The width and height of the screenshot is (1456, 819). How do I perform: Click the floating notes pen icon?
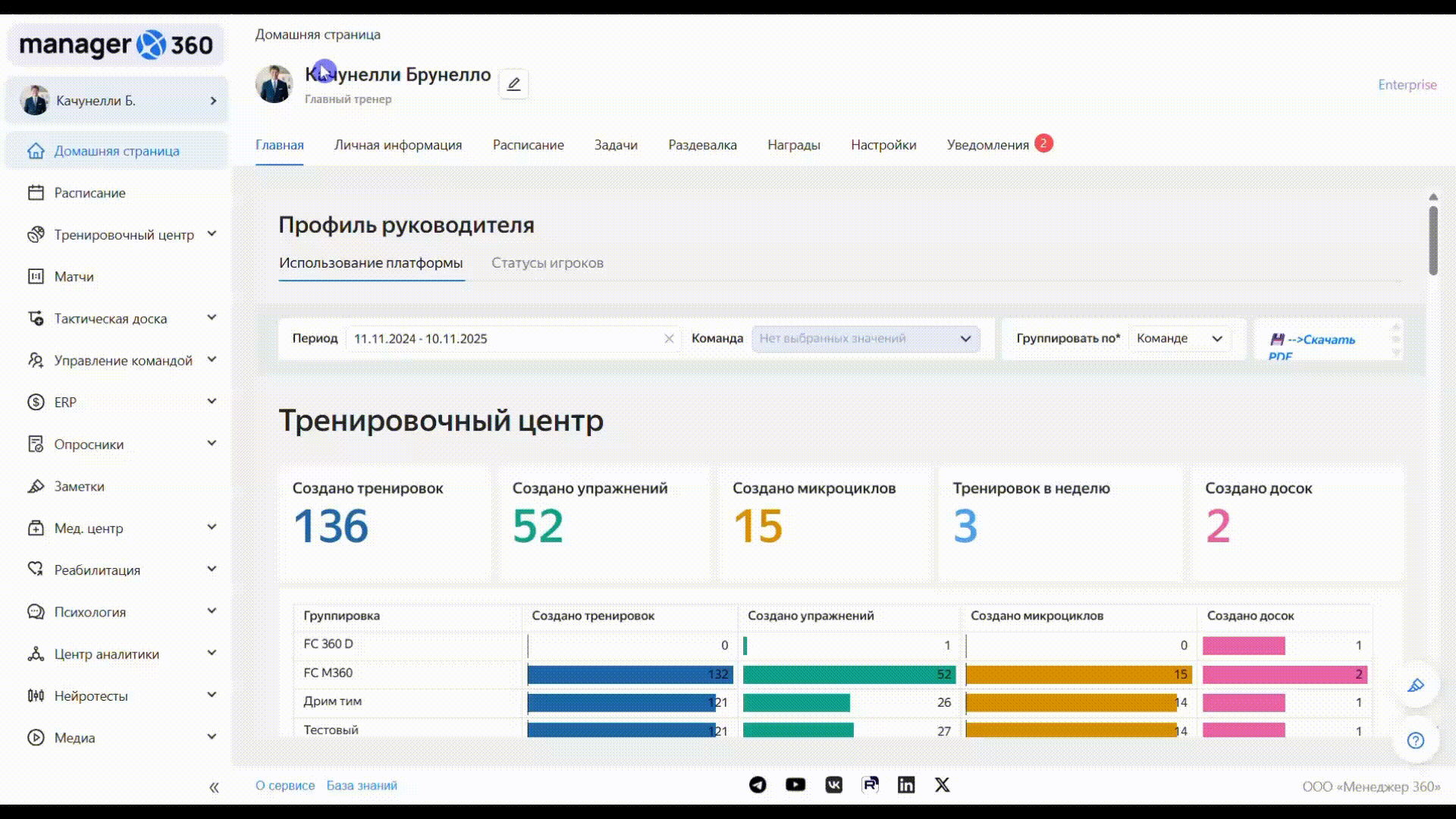point(1415,686)
